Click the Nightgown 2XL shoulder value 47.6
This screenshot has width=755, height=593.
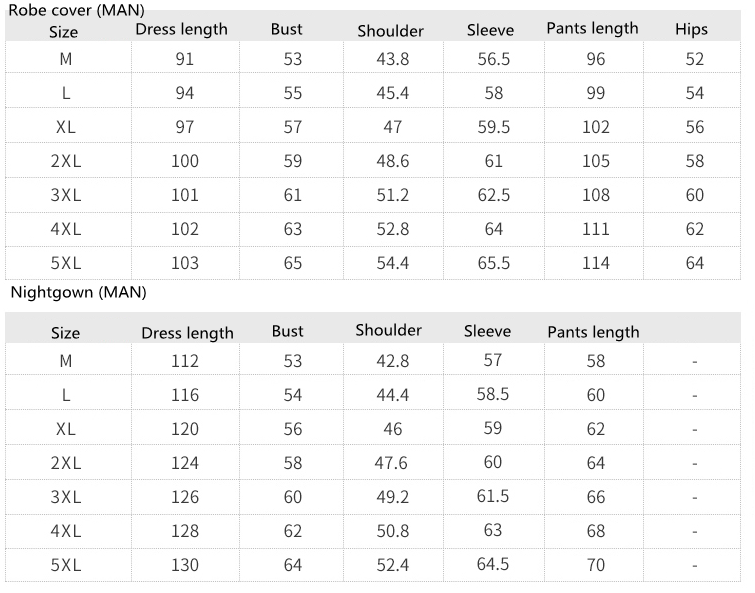point(392,463)
